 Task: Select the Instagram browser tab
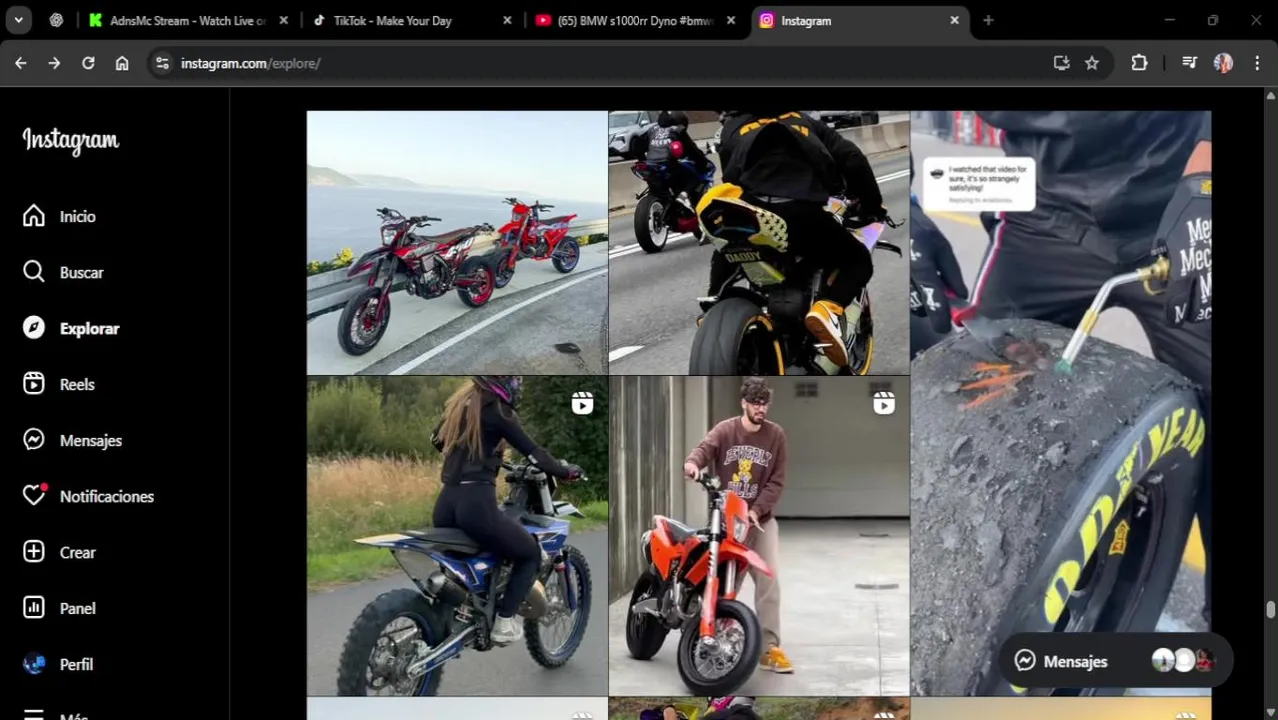pos(860,20)
